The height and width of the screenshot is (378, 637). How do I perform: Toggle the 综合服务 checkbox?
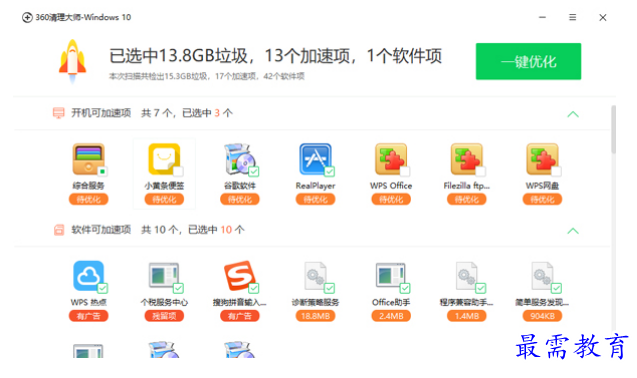click(103, 172)
